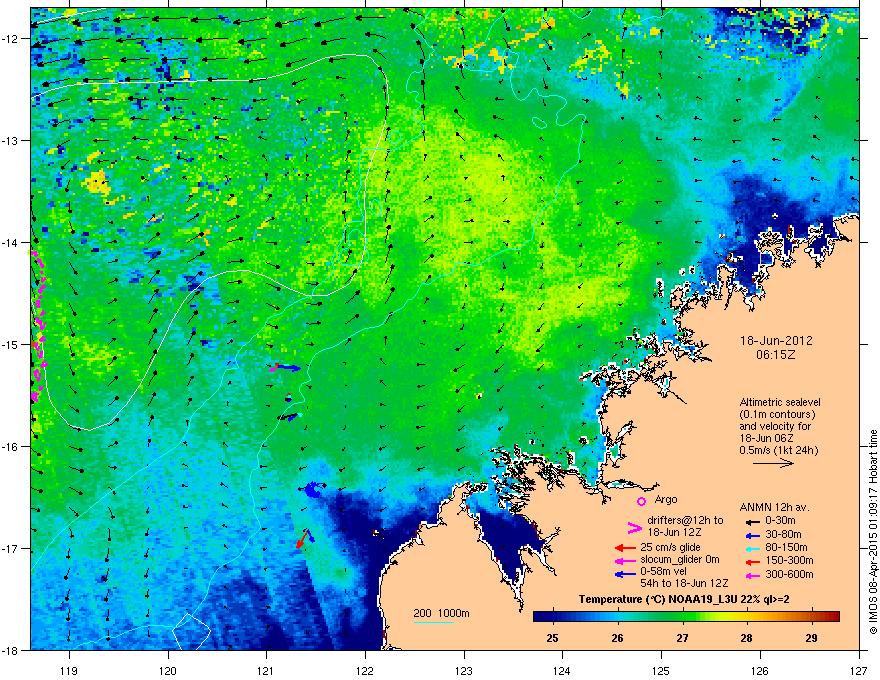Click the magenta Argo circle legend marker
Screen dimensions: 880x680
click(641, 501)
